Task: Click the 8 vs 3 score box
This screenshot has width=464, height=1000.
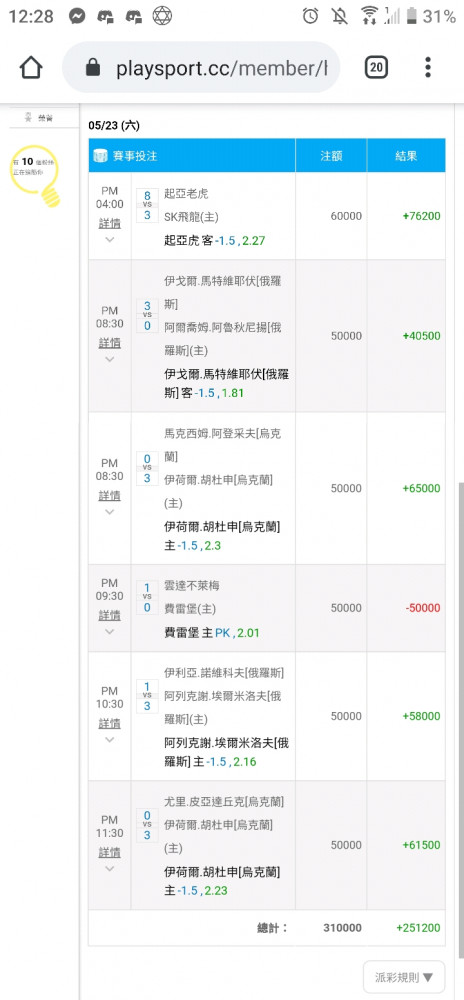Action: 147,205
